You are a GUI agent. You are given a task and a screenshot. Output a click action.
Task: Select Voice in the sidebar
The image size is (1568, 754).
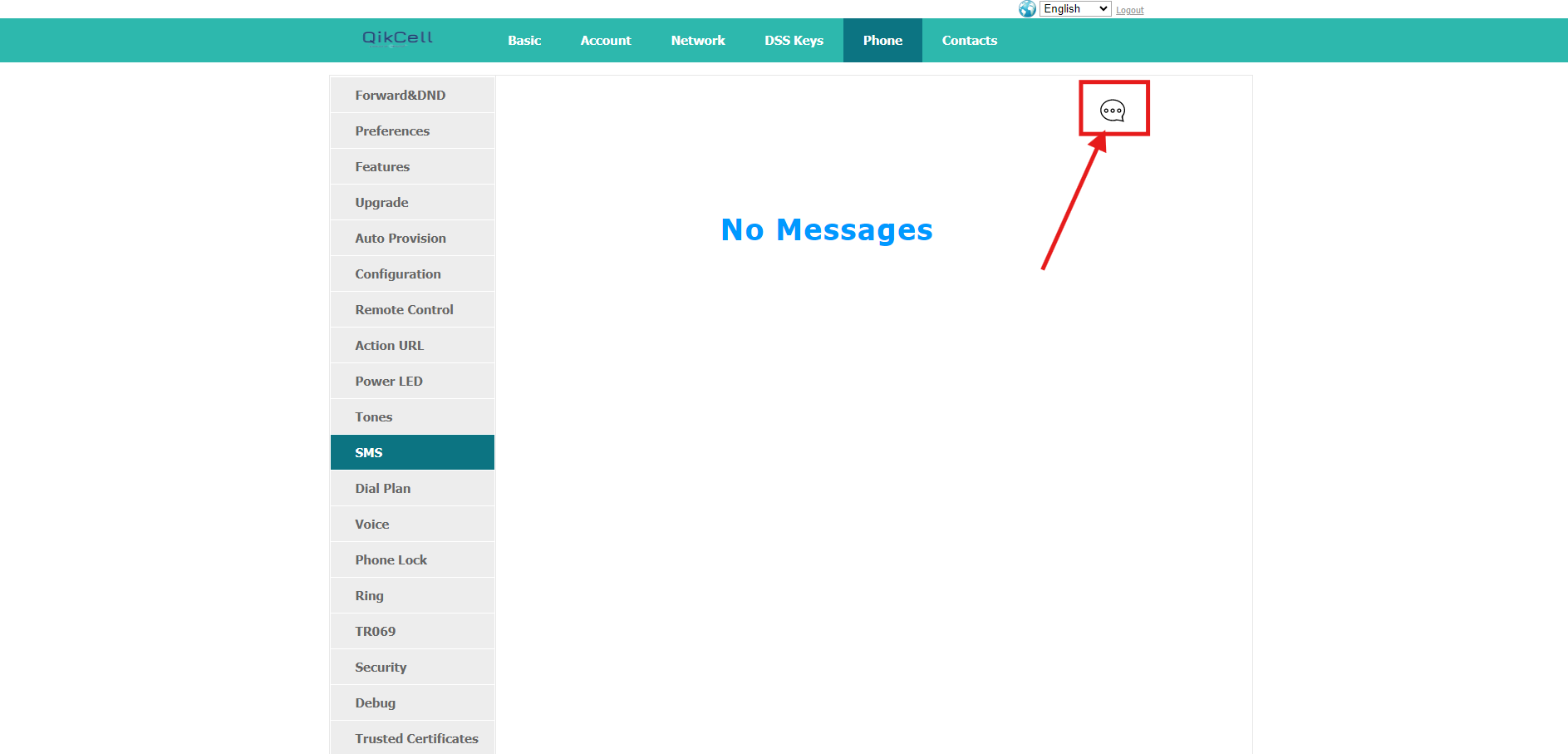(x=412, y=524)
